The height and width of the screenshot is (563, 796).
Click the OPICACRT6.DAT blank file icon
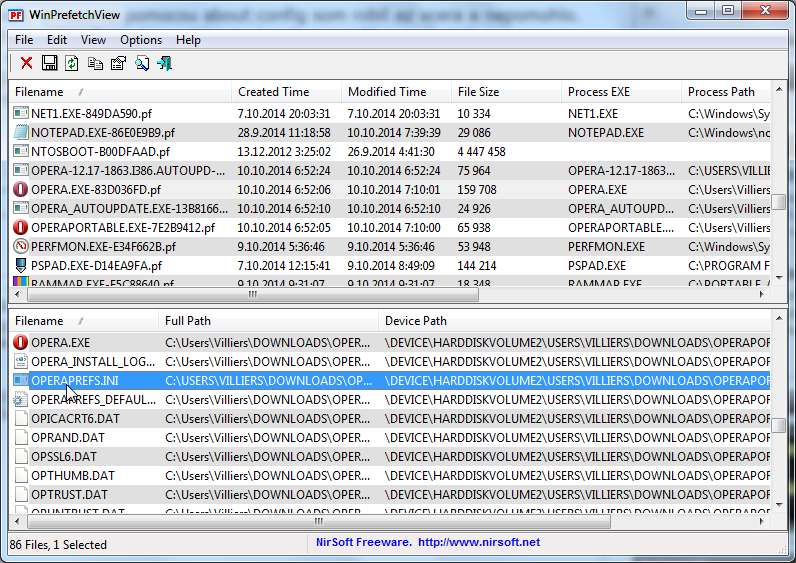click(20, 418)
